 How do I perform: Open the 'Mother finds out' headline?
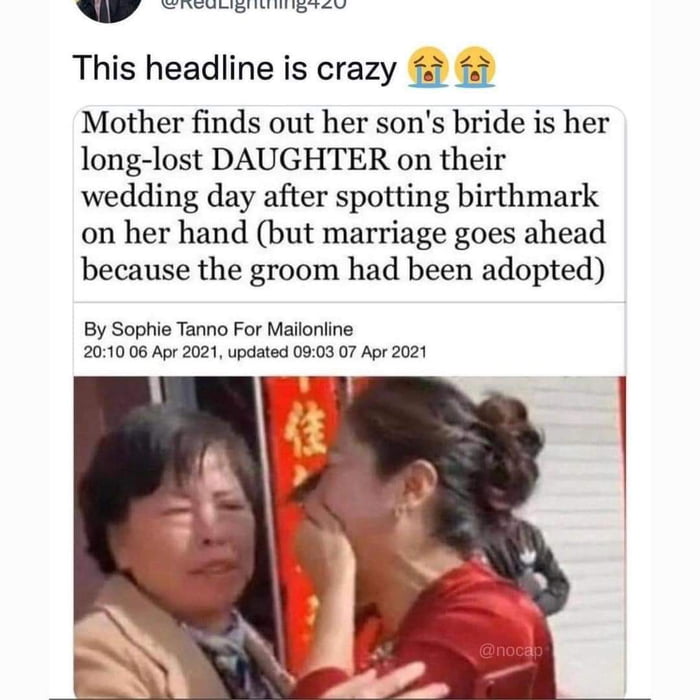point(344,196)
